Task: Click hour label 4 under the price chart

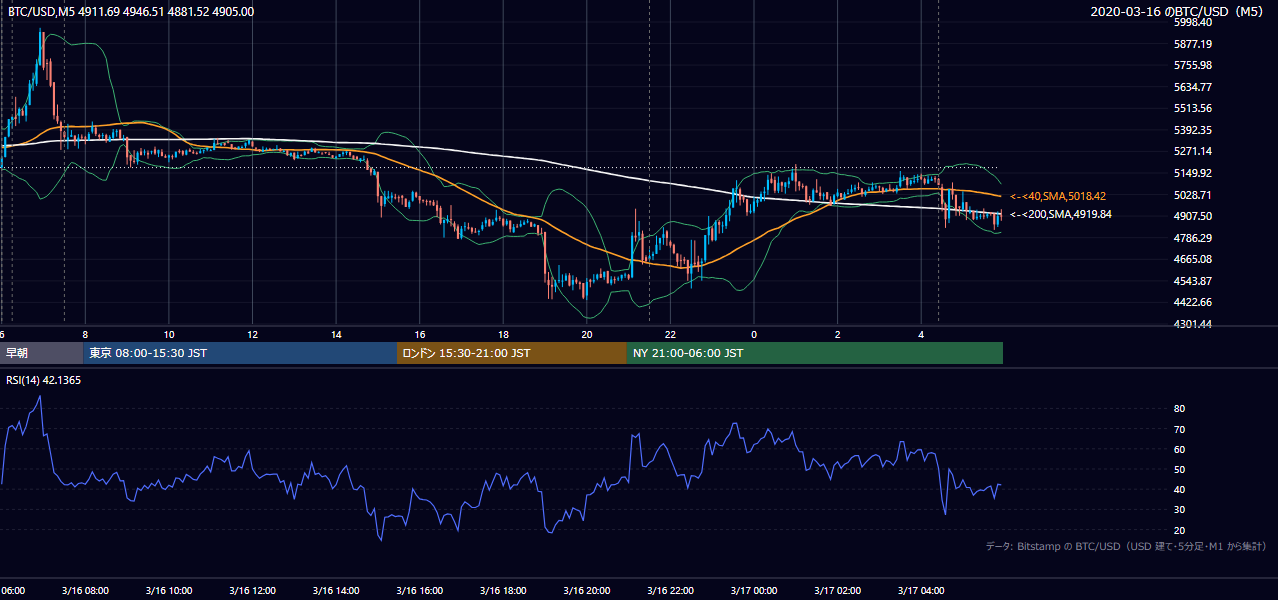Action: click(x=921, y=334)
